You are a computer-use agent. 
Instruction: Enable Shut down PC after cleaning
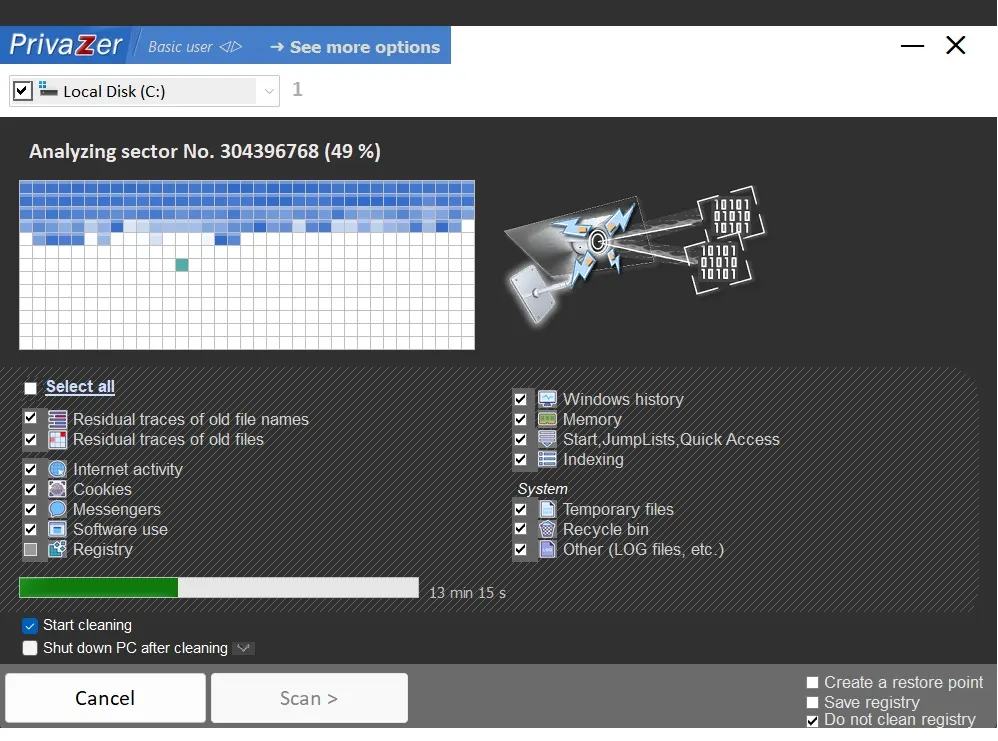pyautogui.click(x=30, y=648)
